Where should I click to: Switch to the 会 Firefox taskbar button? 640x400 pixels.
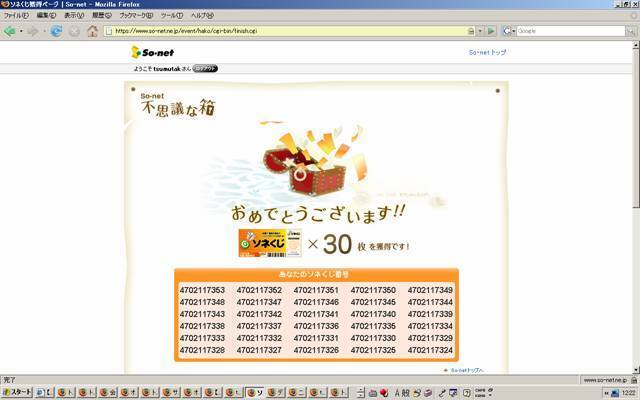[108, 392]
